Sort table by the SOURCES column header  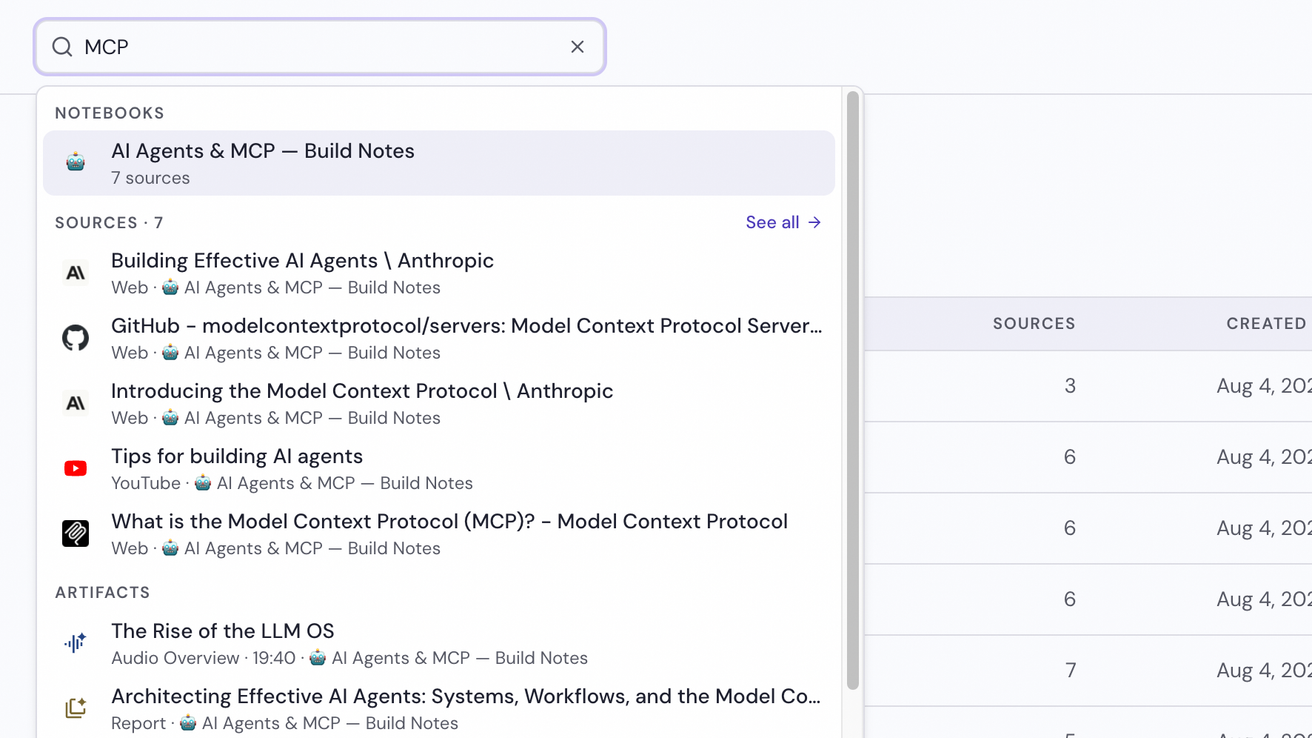[1034, 324]
